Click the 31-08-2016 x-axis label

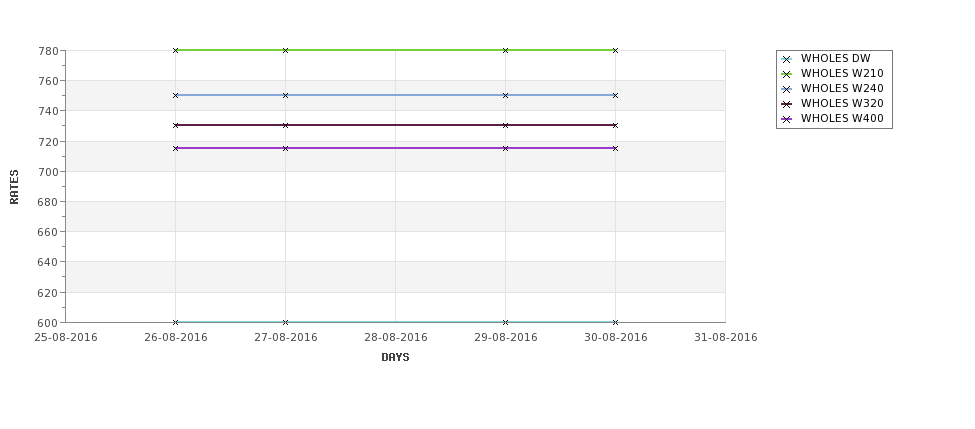[x=726, y=338]
